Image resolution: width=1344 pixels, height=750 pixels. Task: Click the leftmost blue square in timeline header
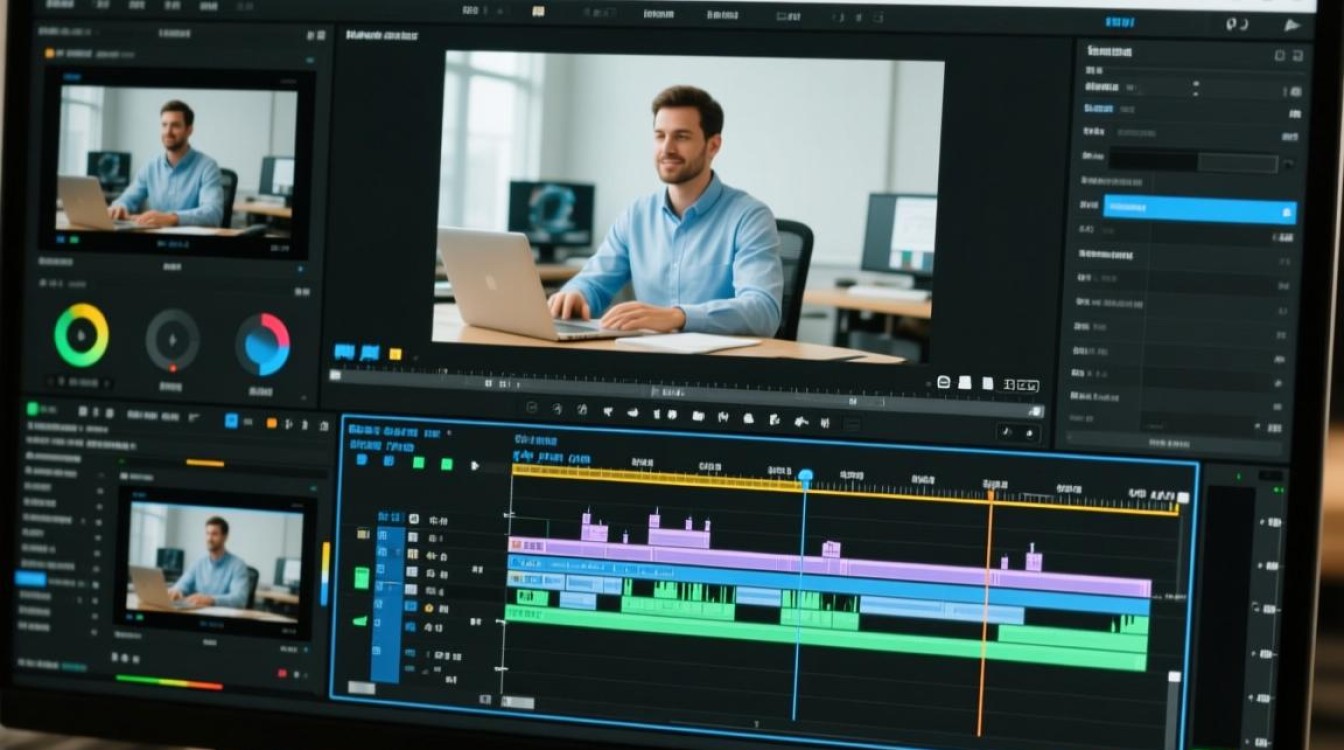[361, 460]
